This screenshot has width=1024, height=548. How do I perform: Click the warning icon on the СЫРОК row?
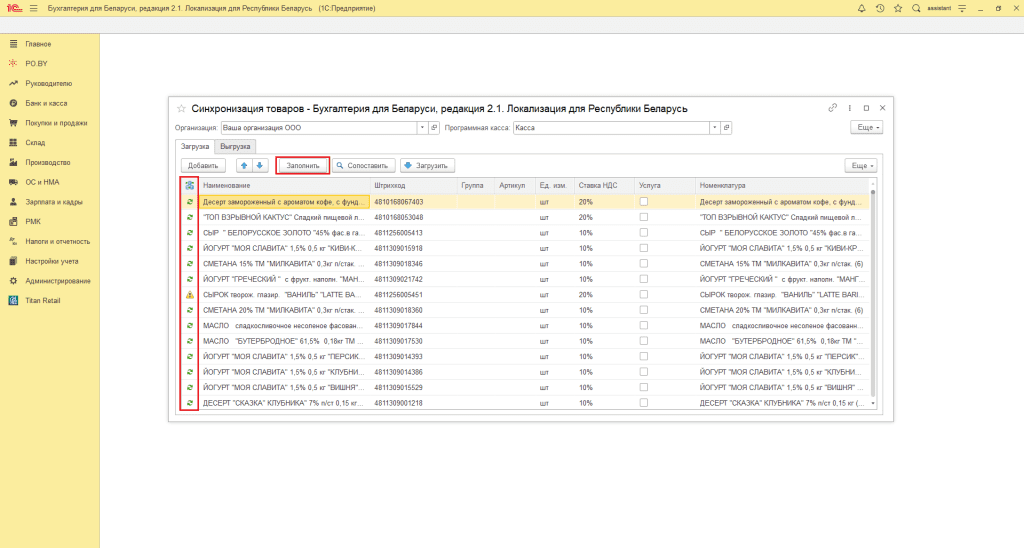pyautogui.click(x=190, y=295)
